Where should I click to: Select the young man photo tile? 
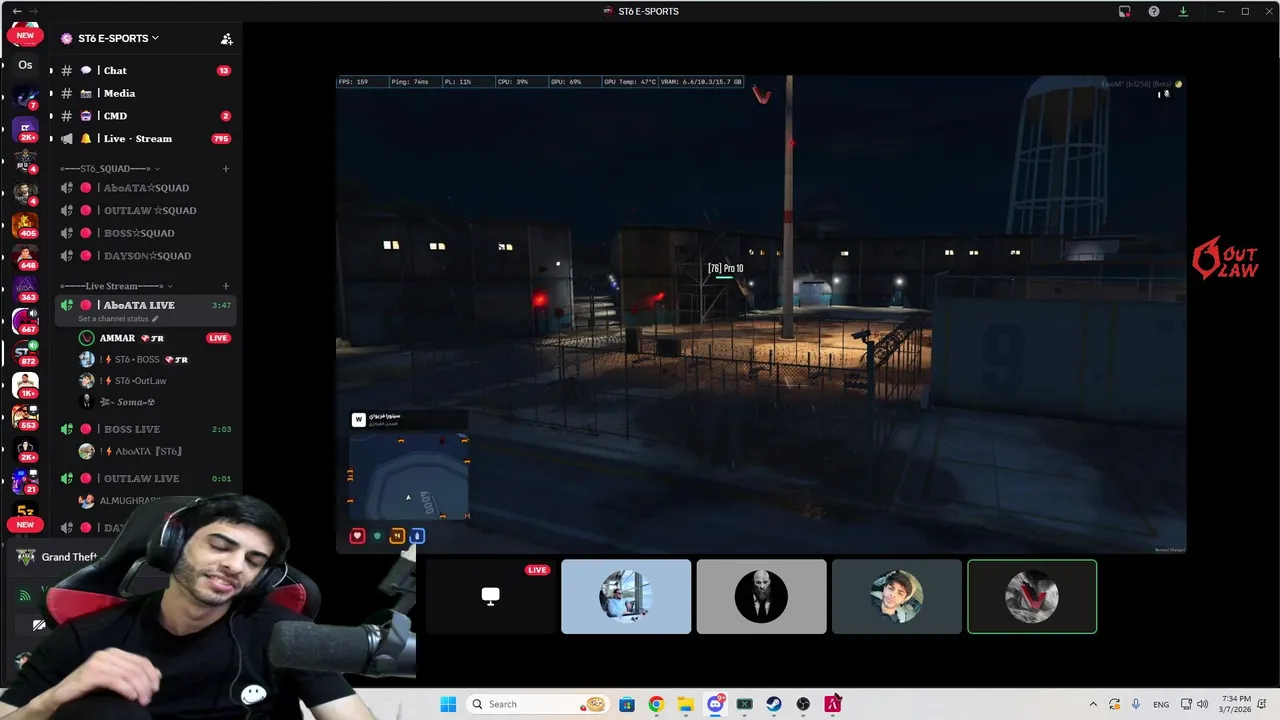(896, 596)
